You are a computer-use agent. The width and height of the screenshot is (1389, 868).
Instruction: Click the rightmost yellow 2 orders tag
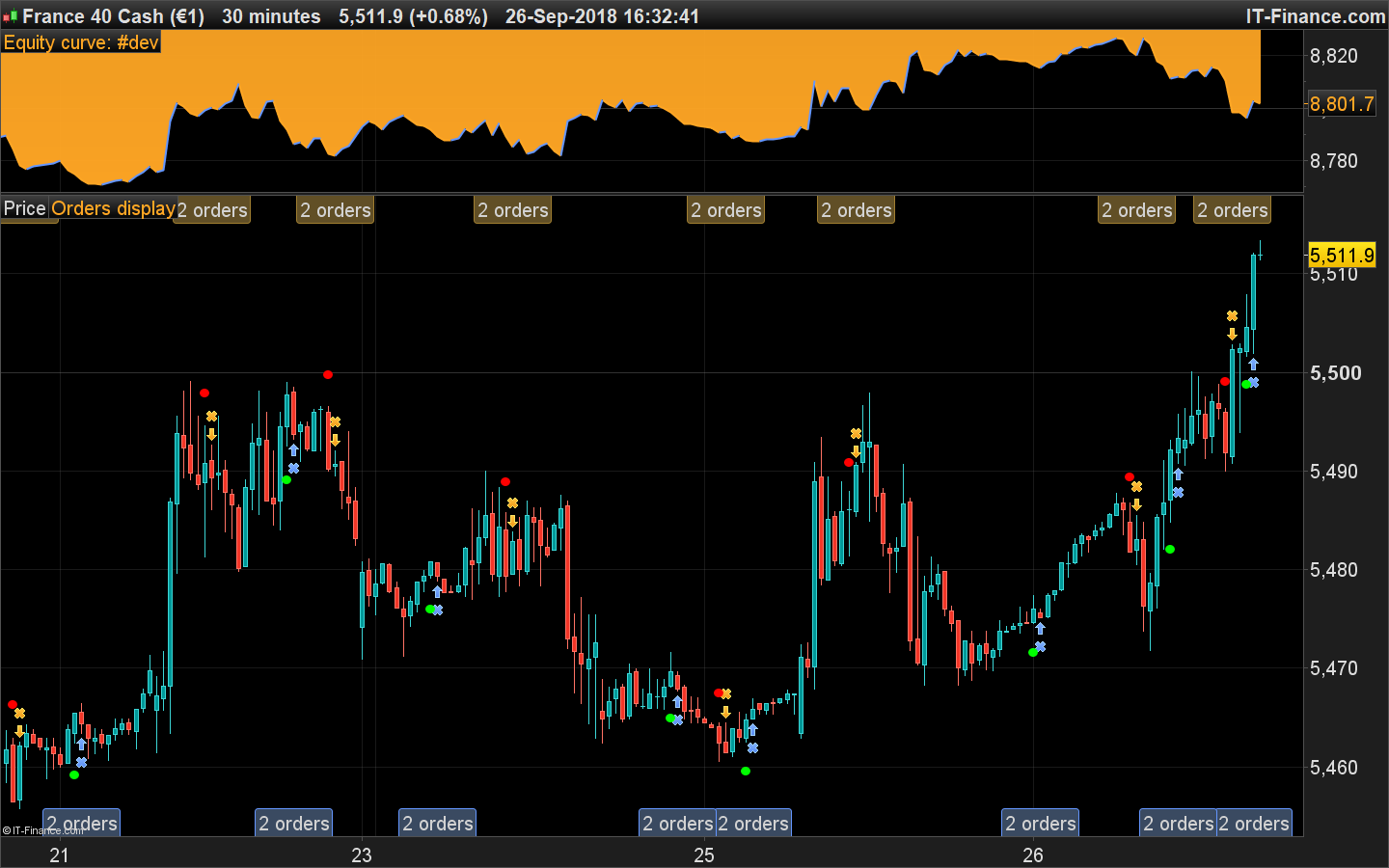pos(1232,210)
